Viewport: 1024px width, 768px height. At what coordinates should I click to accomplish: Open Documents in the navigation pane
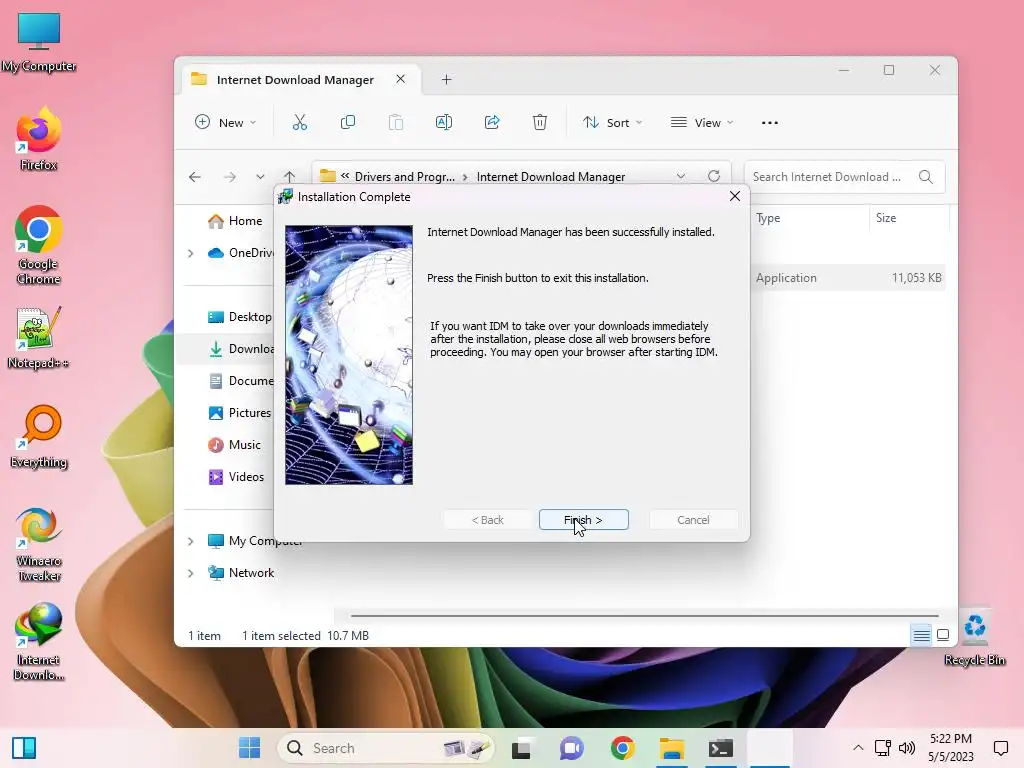(239, 381)
